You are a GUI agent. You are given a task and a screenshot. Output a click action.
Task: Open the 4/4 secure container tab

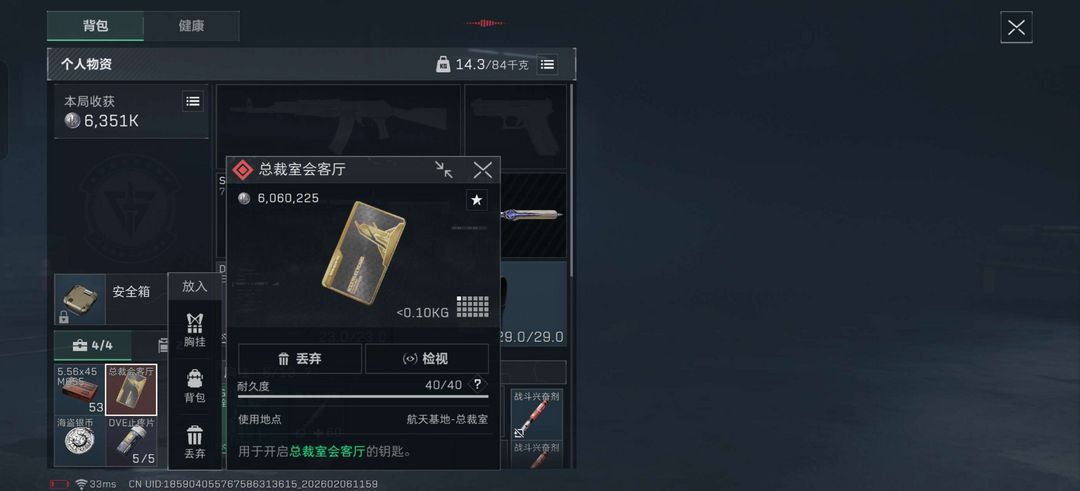pyautogui.click(x=92, y=346)
